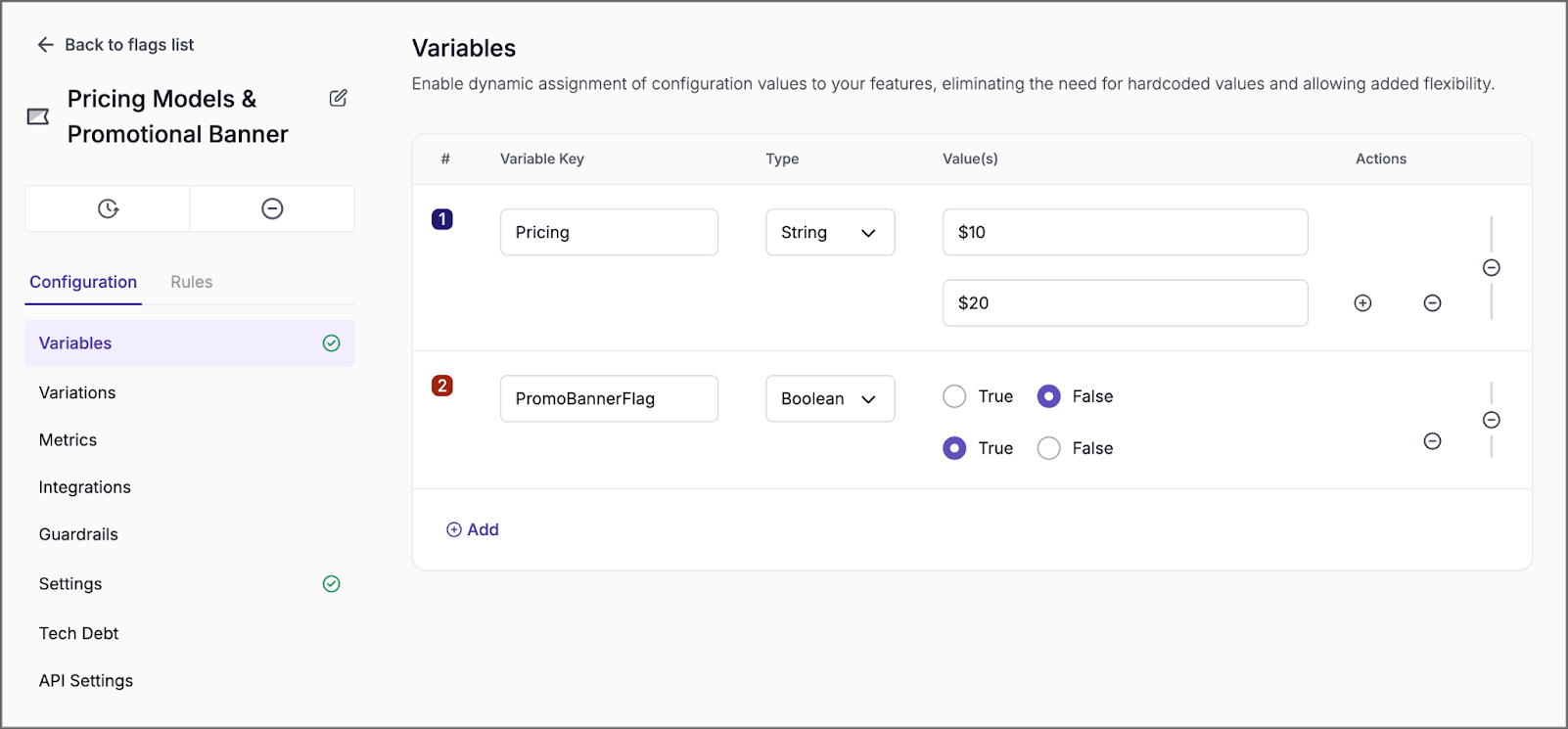Open Settings in the sidebar
The height and width of the screenshot is (729, 1568).
click(70, 584)
